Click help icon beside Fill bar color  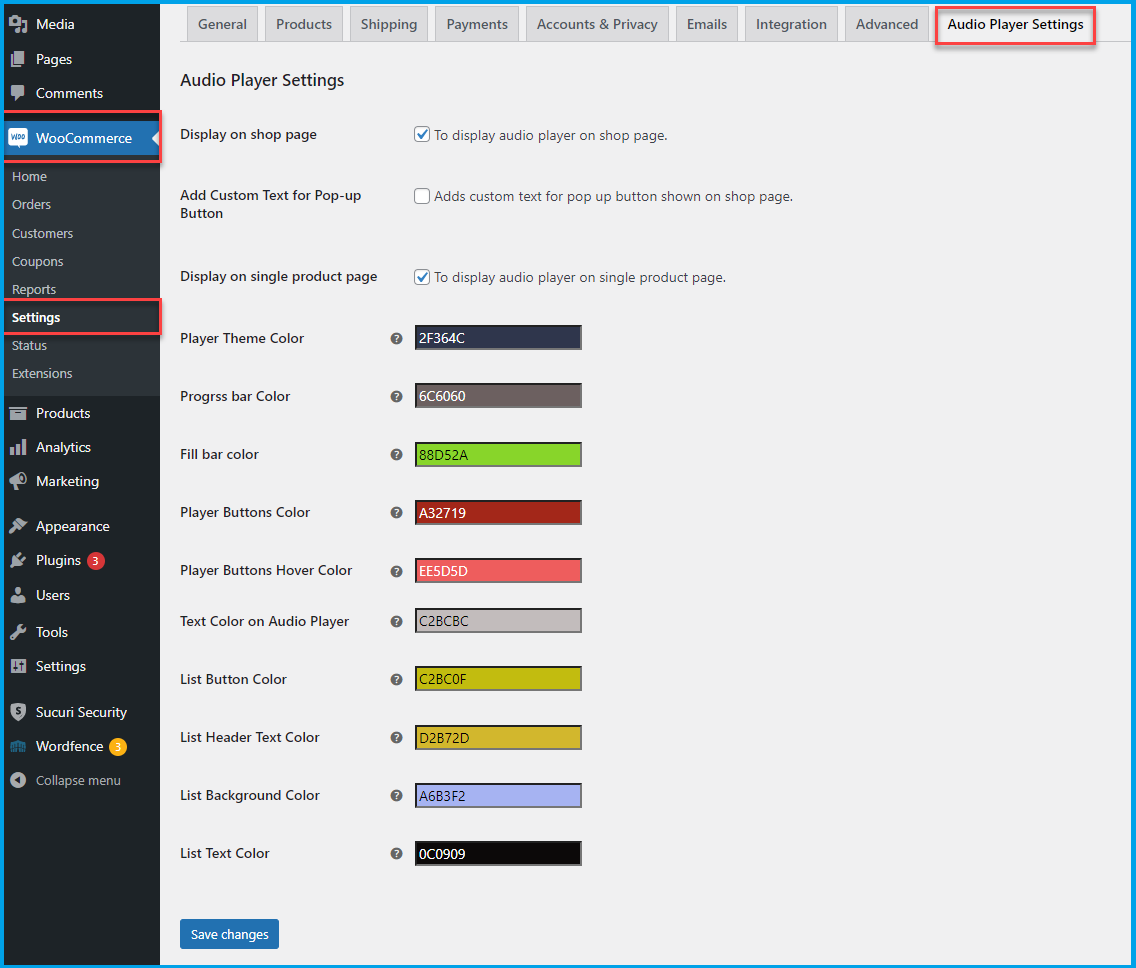(x=396, y=454)
